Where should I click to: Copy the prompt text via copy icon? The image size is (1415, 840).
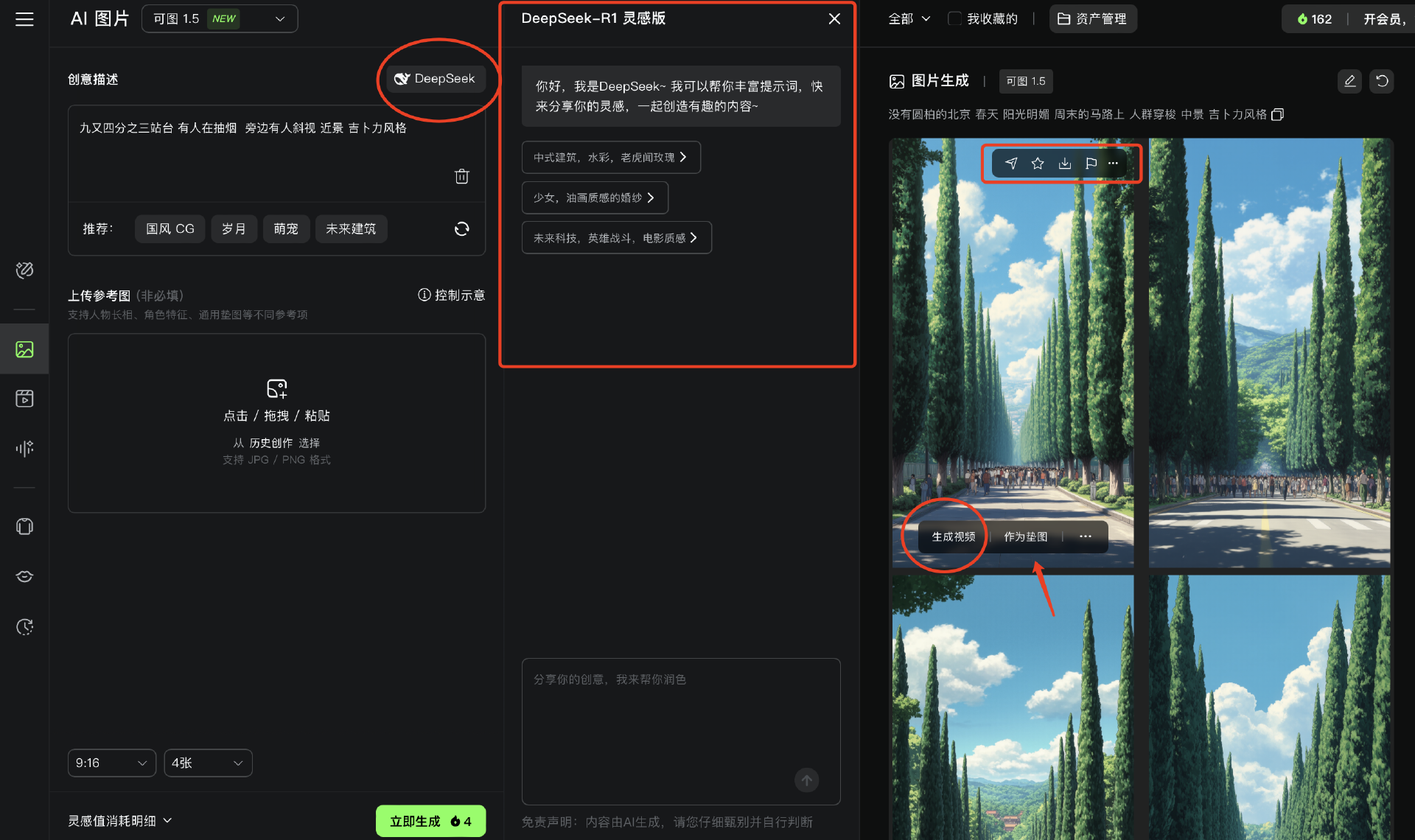pyautogui.click(x=1278, y=114)
